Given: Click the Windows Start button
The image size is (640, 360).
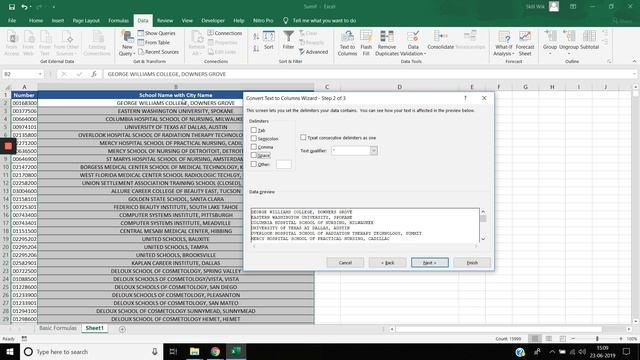Looking at the screenshot, I should 10,351.
